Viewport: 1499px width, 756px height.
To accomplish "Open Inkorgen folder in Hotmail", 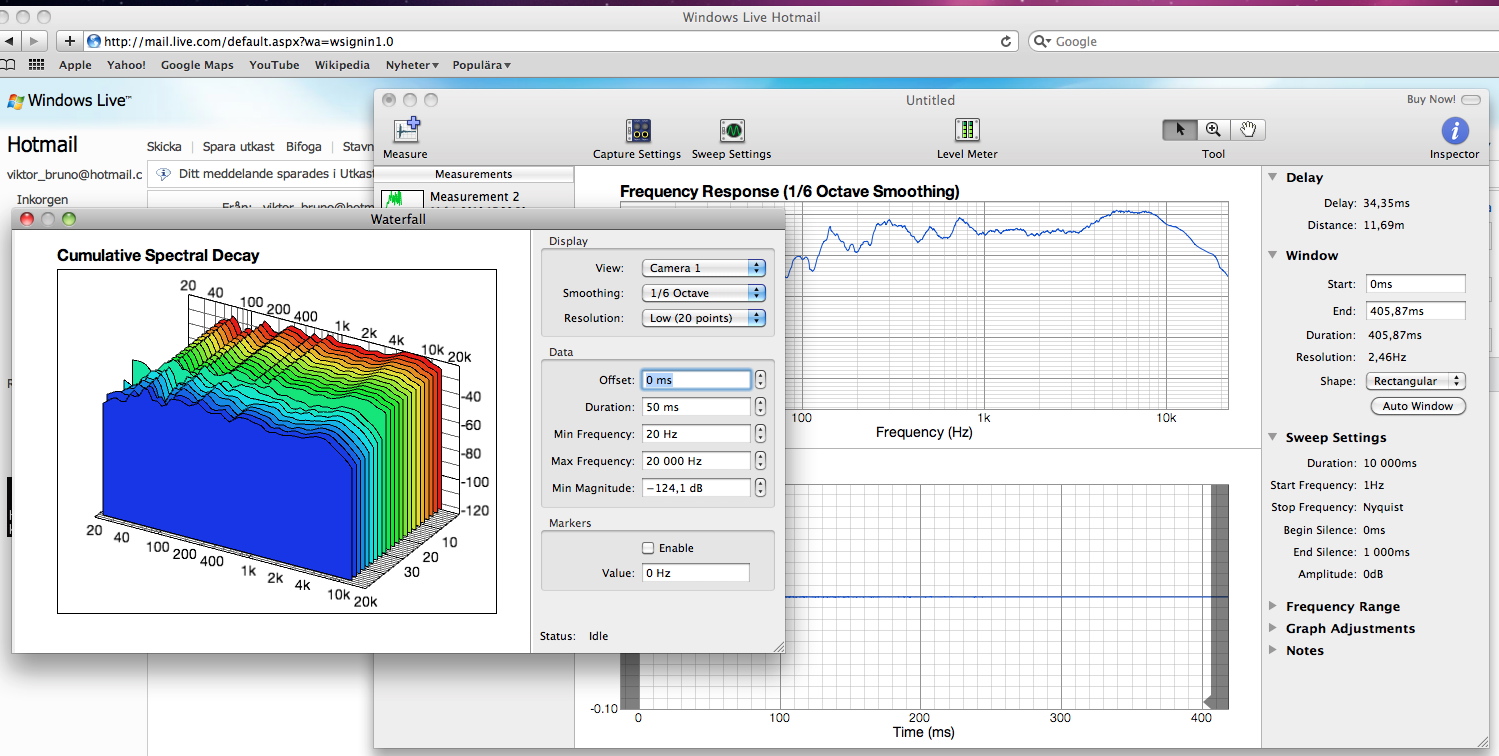I will point(43,200).
